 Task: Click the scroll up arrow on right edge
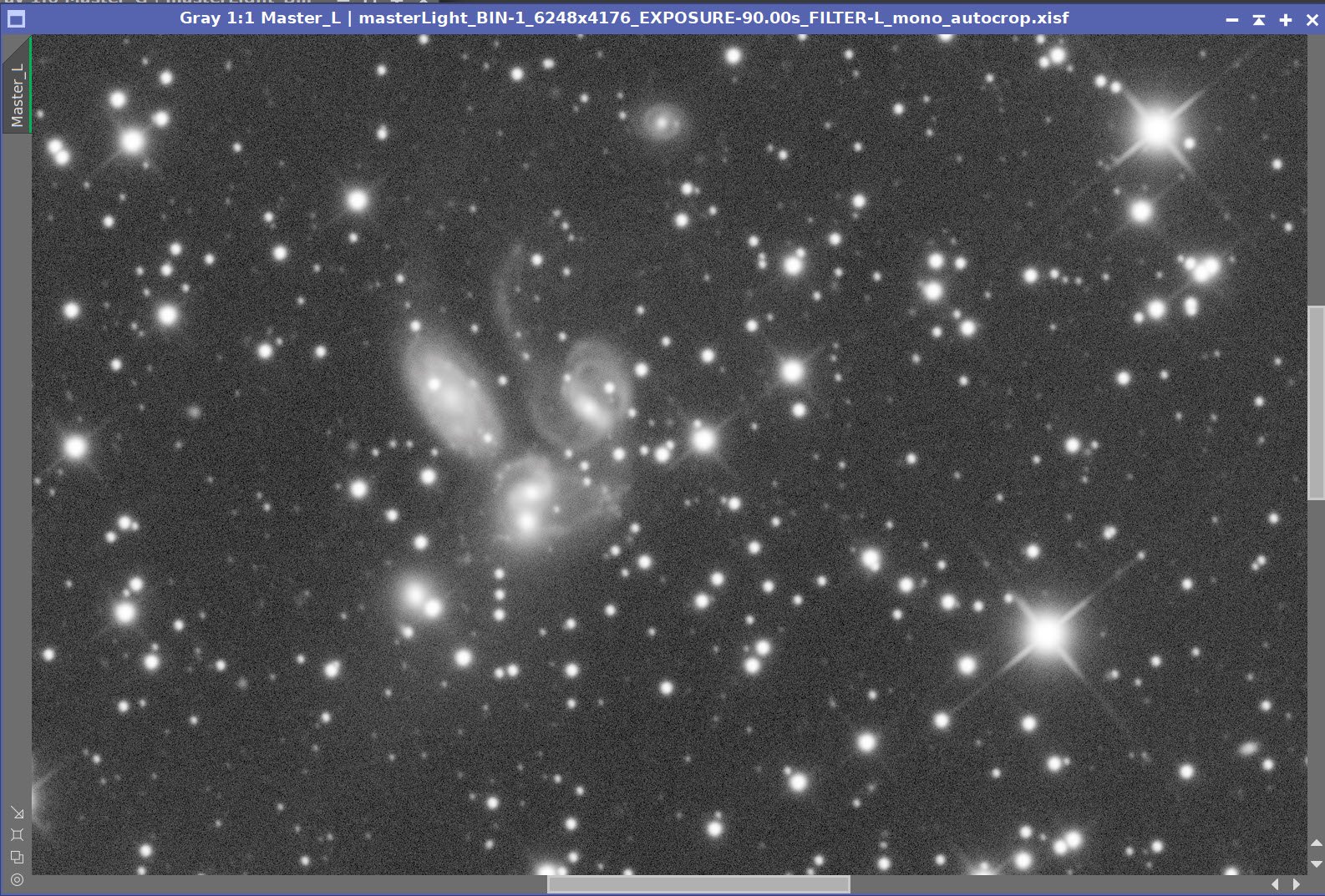(x=1317, y=843)
